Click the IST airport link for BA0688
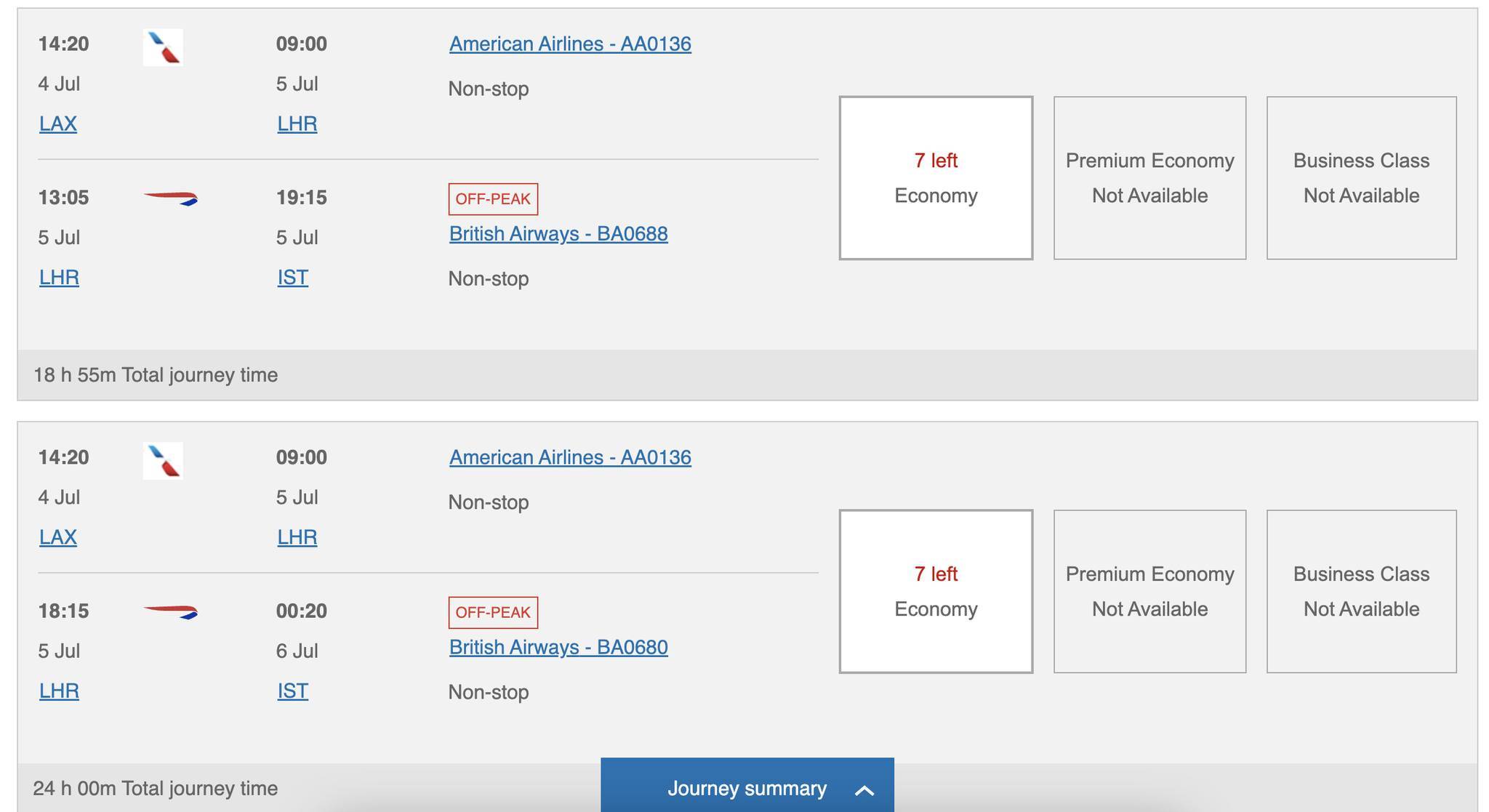Viewport: 1489px width, 812px height. 292,278
